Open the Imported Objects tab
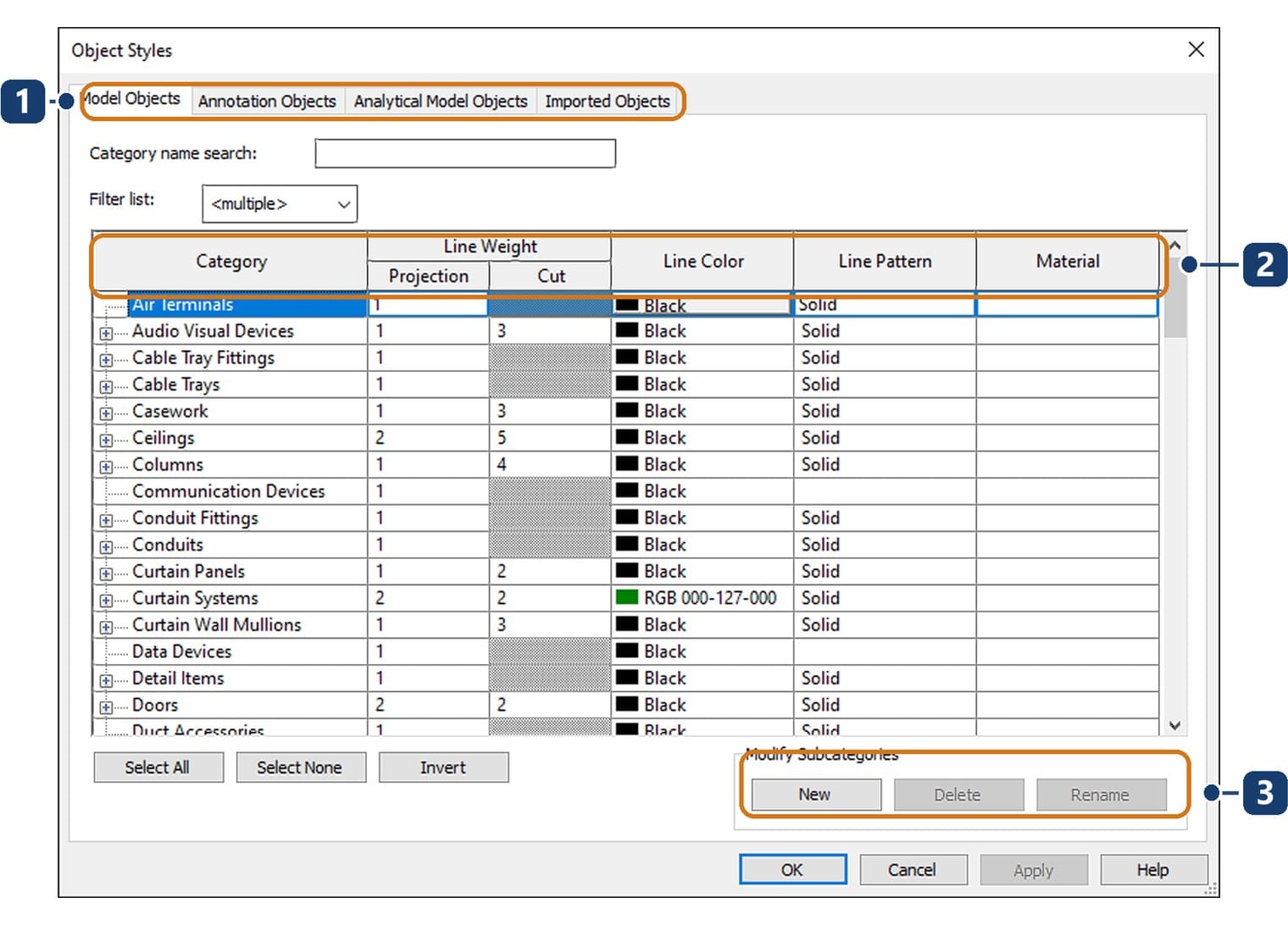The image size is (1288, 925). tap(607, 101)
